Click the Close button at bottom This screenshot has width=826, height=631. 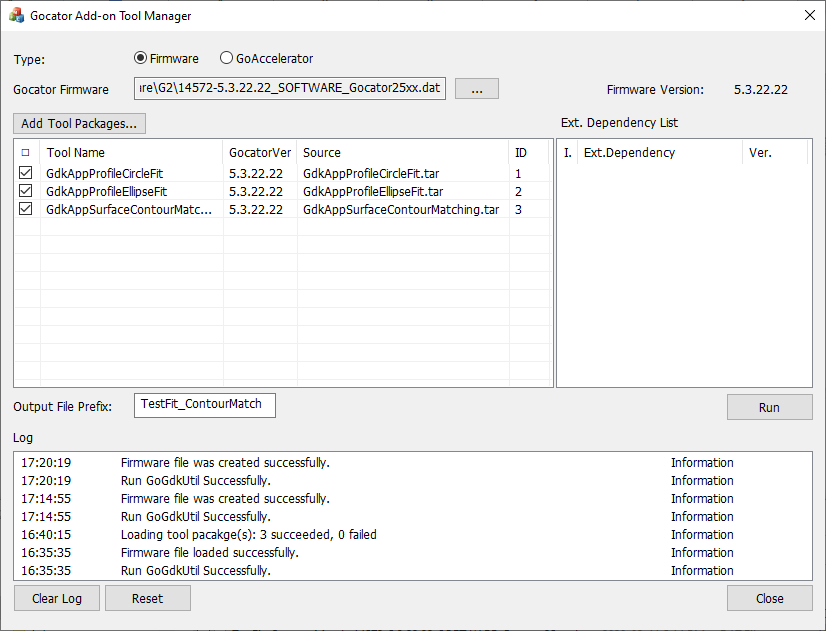(x=770, y=598)
